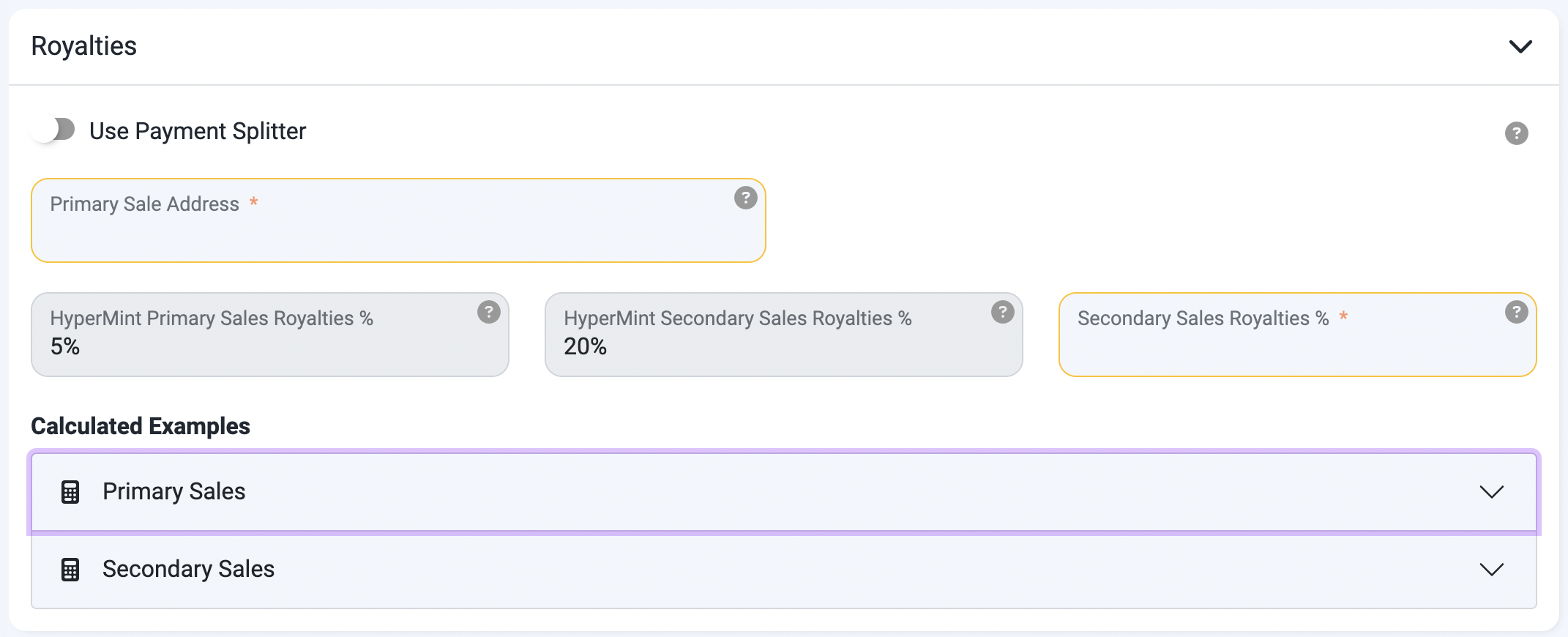The image size is (1568, 637).
Task: Click HyperMint Secondary Sales Royalties help icon
Action: 1002,312
